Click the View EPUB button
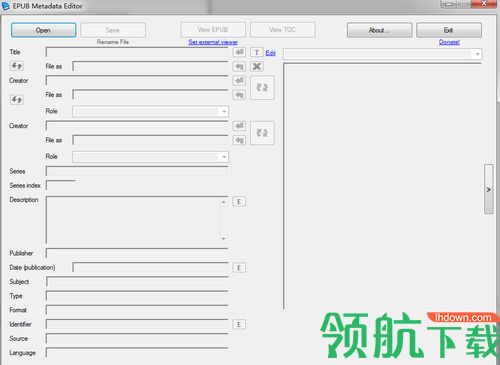The height and width of the screenshot is (365, 500). pos(213,30)
